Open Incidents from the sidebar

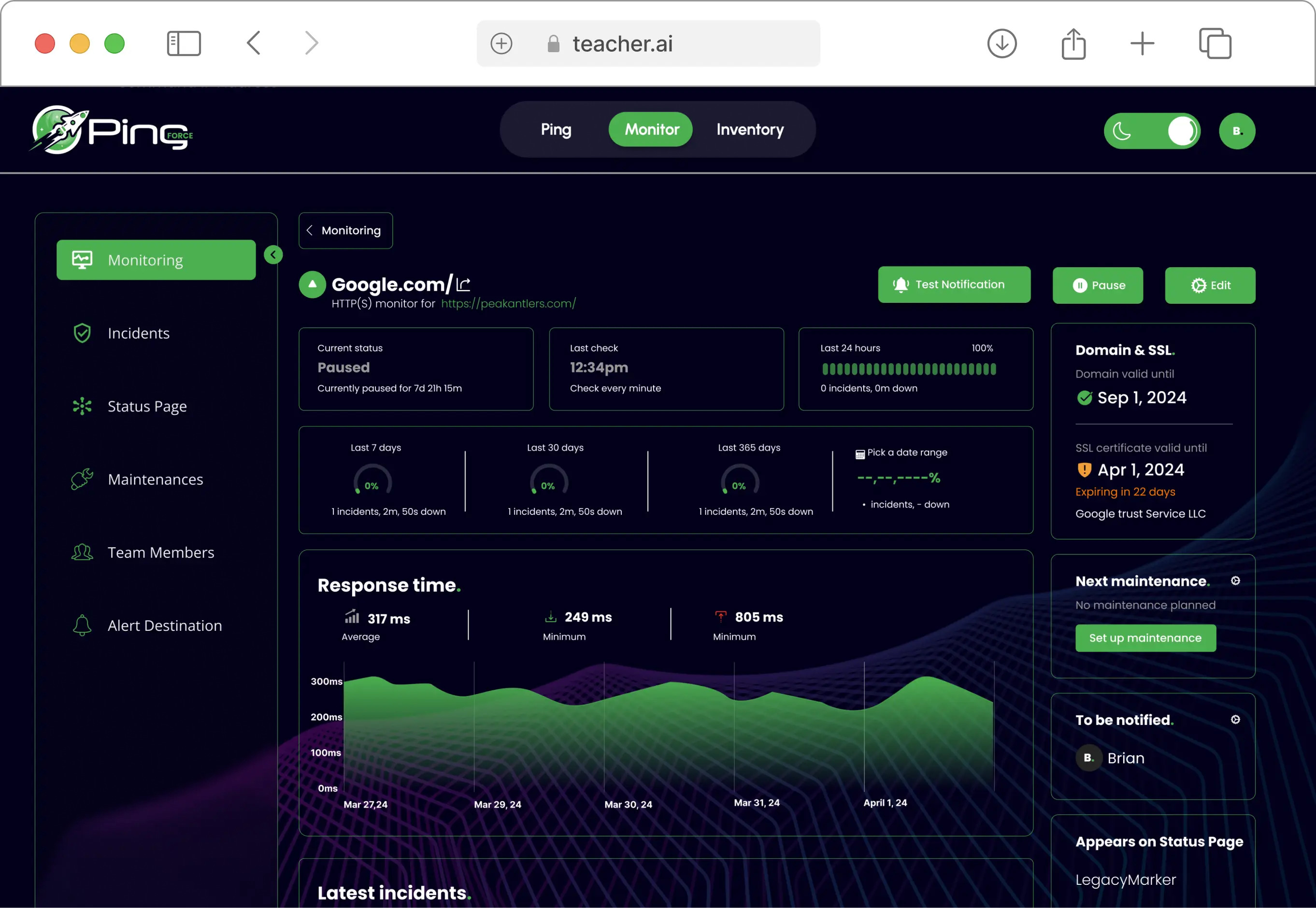pyautogui.click(x=138, y=333)
